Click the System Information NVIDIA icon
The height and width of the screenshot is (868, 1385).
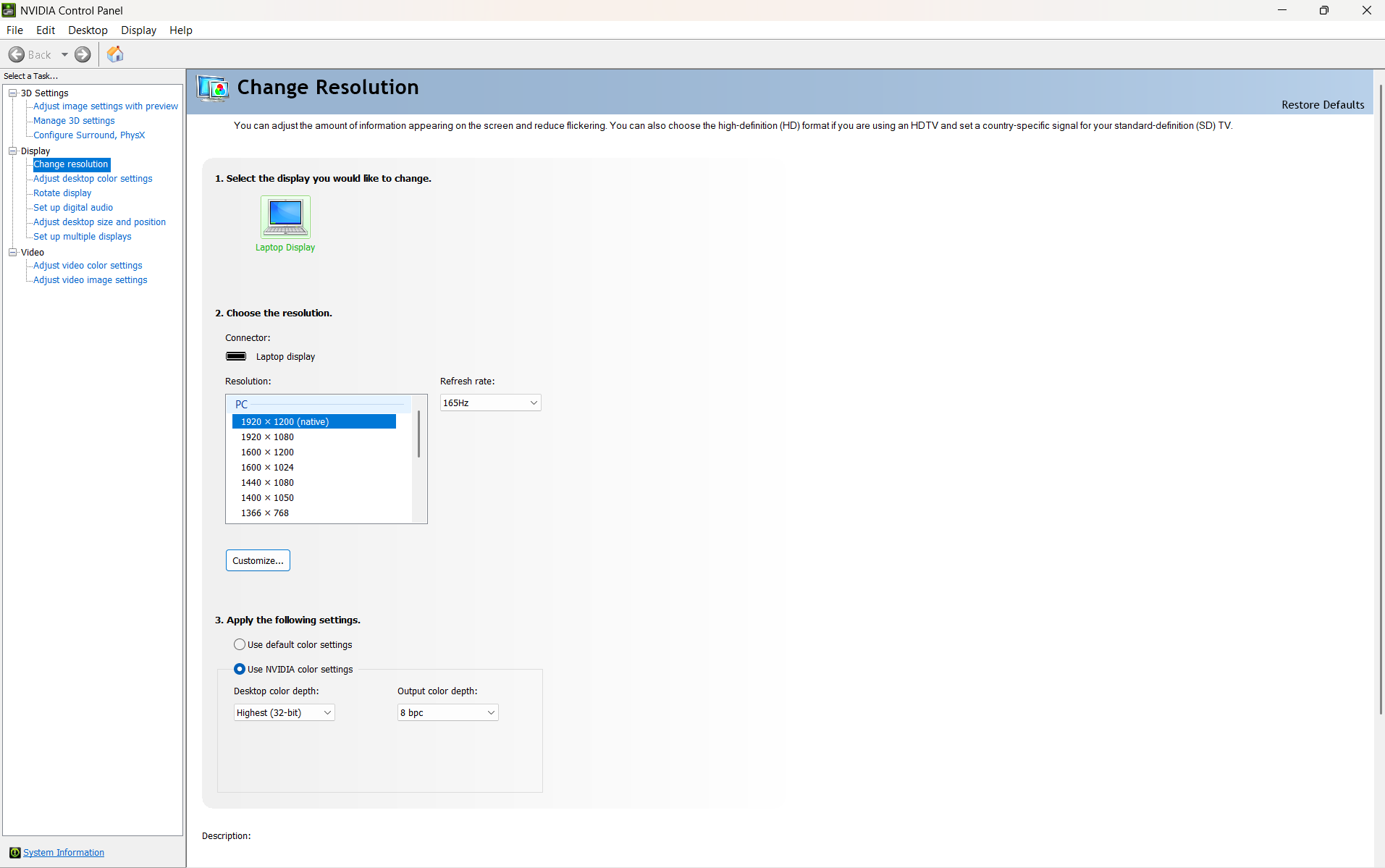coord(14,852)
